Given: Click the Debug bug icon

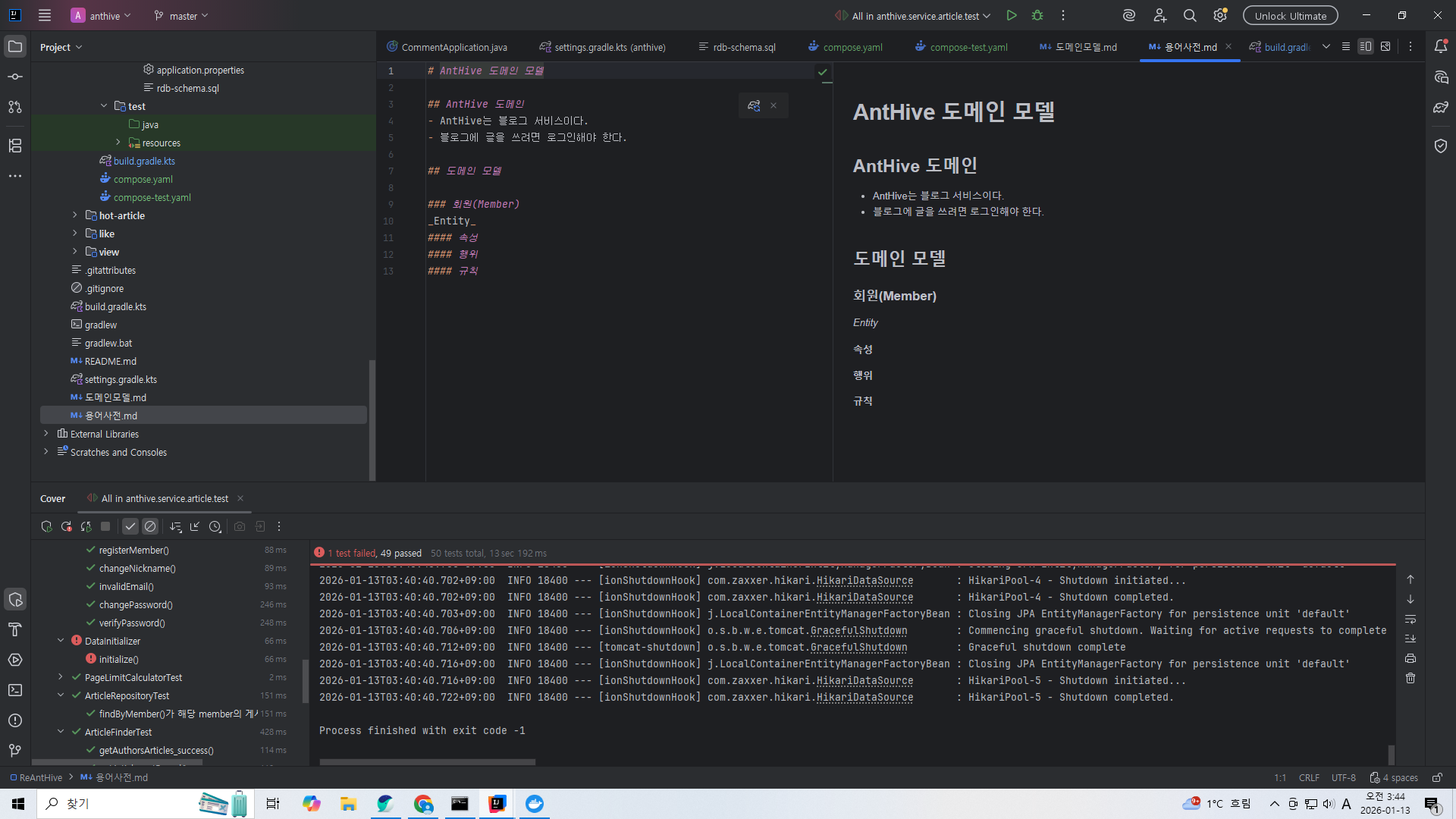Looking at the screenshot, I should [1037, 15].
